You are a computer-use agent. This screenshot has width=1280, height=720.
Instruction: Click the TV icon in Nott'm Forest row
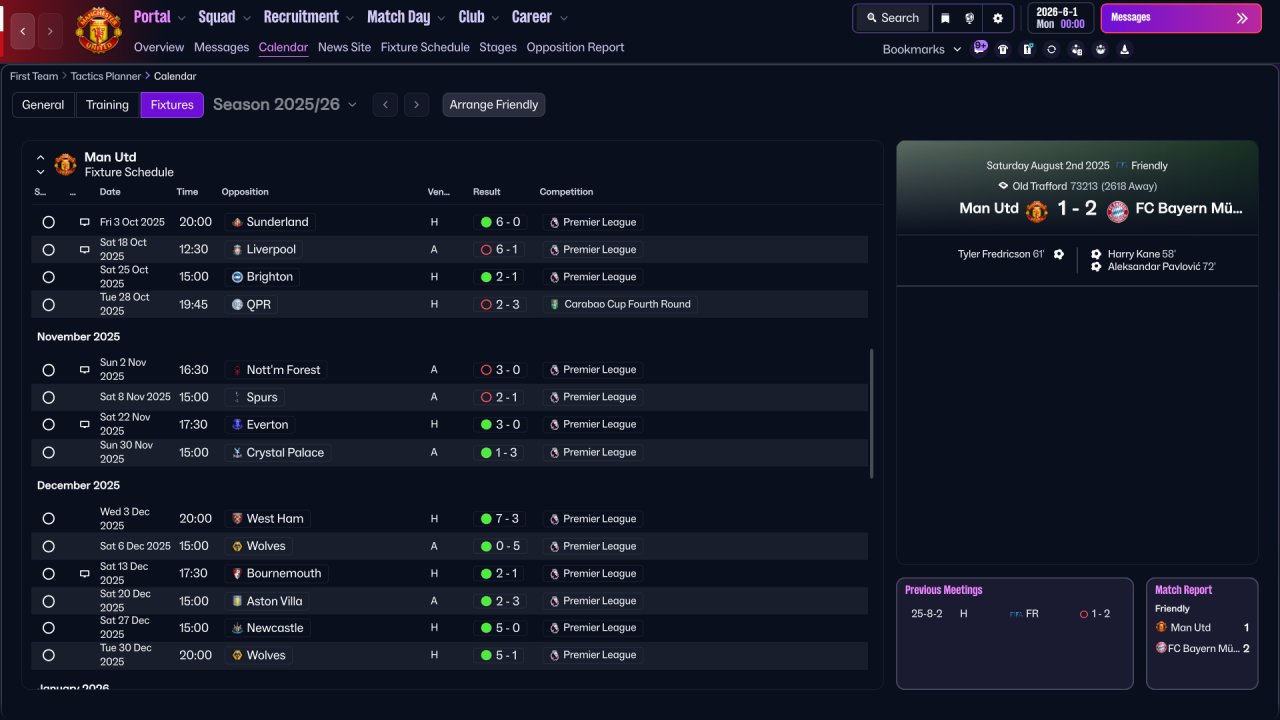tap(84, 370)
